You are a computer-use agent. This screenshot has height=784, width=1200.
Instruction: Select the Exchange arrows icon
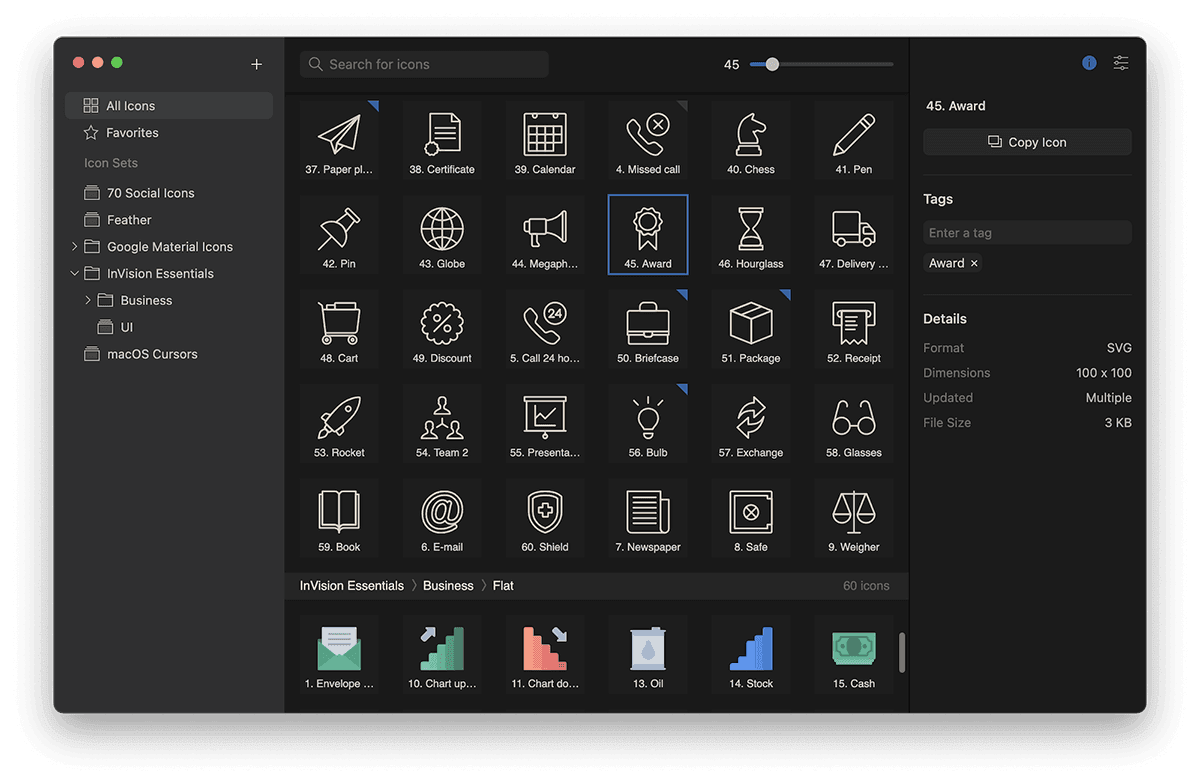[751, 424]
